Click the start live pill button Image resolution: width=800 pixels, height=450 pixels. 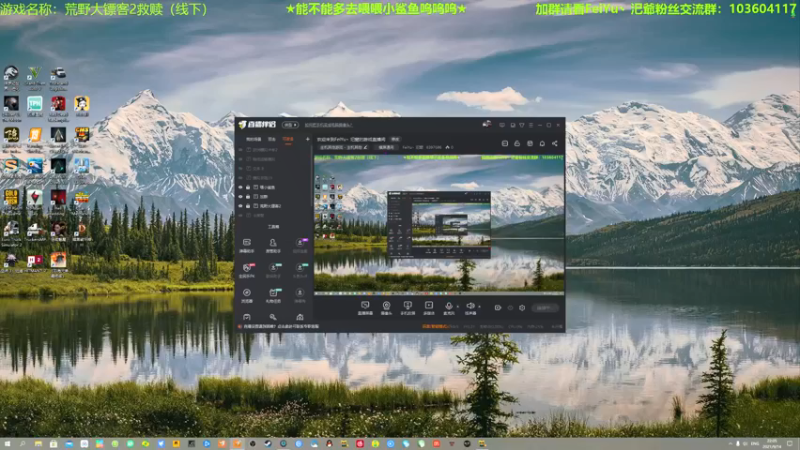[x=544, y=308]
